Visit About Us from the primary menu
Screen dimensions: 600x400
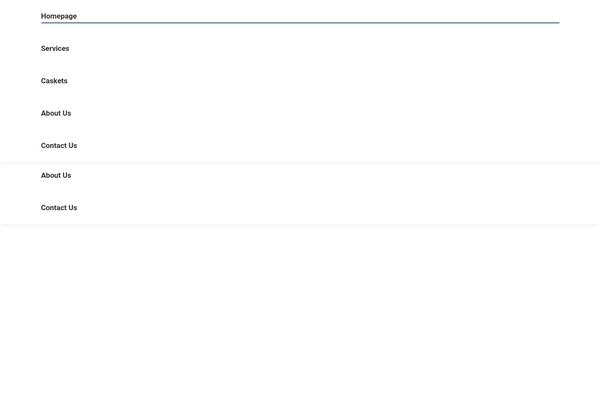56,113
